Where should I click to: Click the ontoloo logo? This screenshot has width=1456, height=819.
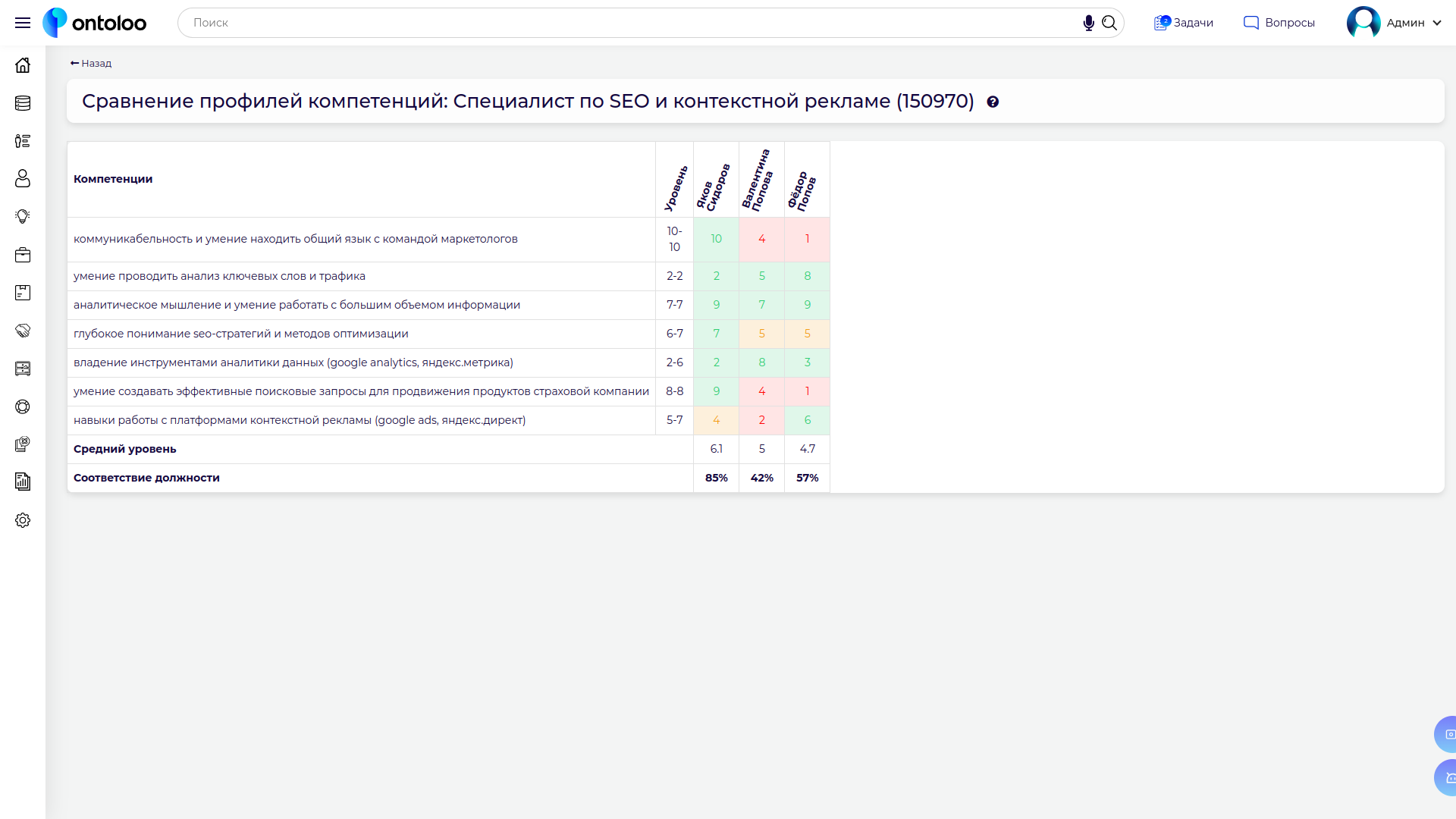[95, 23]
